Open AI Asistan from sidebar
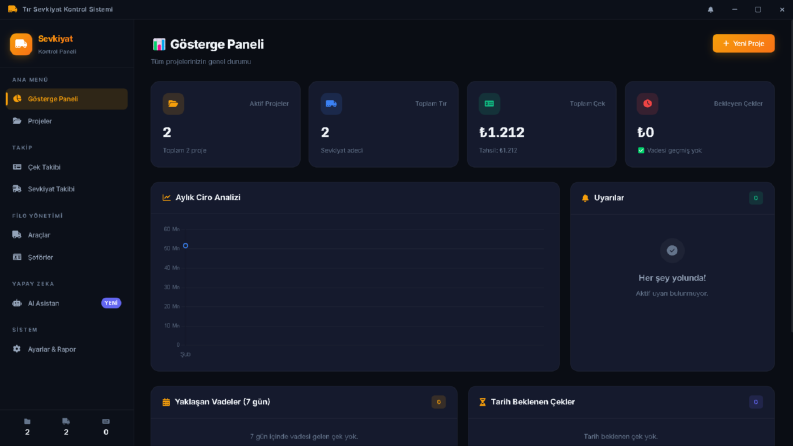793x446 pixels. 67,303
